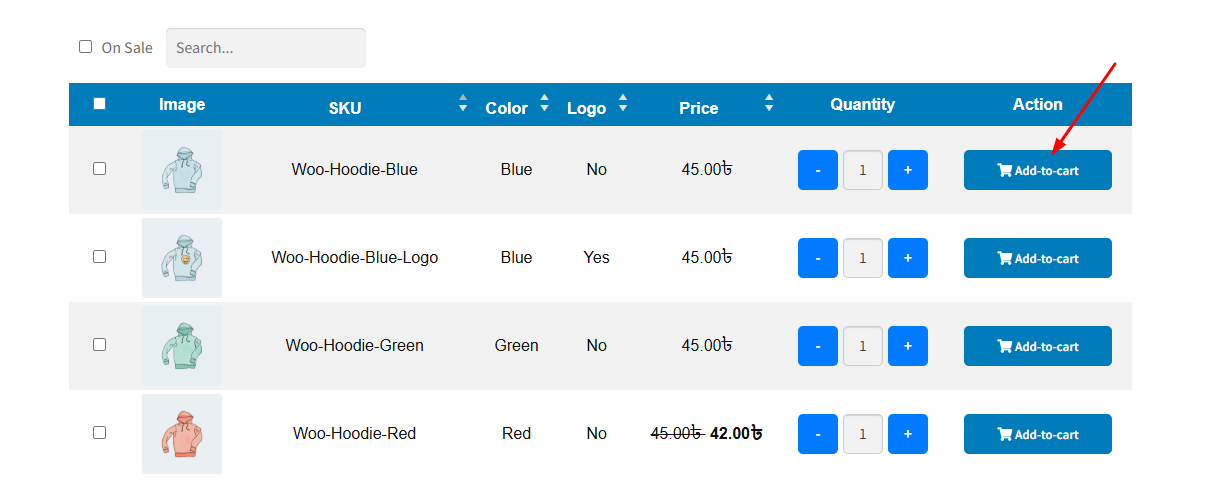Decrease quantity for Woo-Hoodie-Blue-Logo
This screenshot has width=1222, height=501.
[817, 258]
